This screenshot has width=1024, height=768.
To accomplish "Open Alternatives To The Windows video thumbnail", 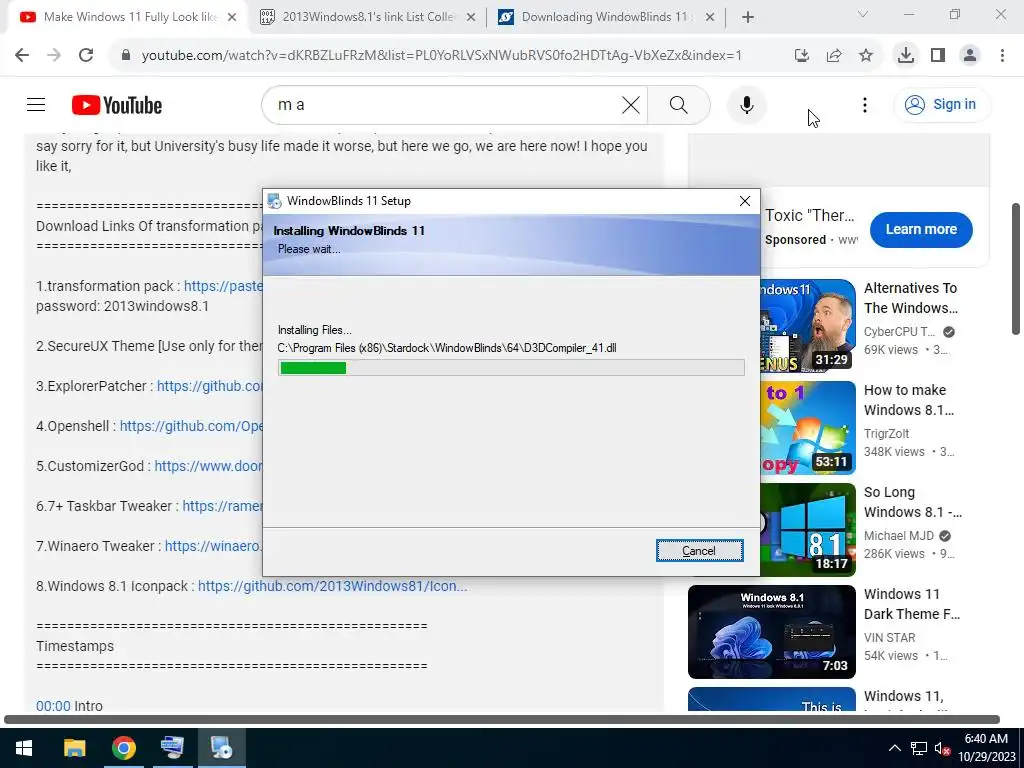I will (808, 326).
